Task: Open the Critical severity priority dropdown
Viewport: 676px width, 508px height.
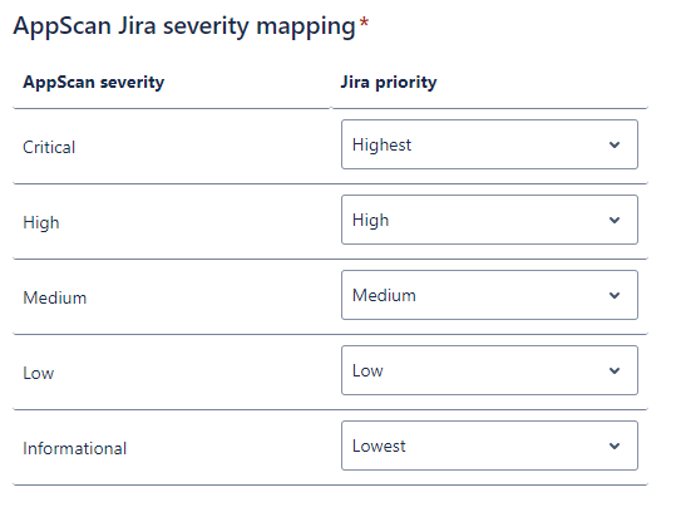Action: coord(489,145)
